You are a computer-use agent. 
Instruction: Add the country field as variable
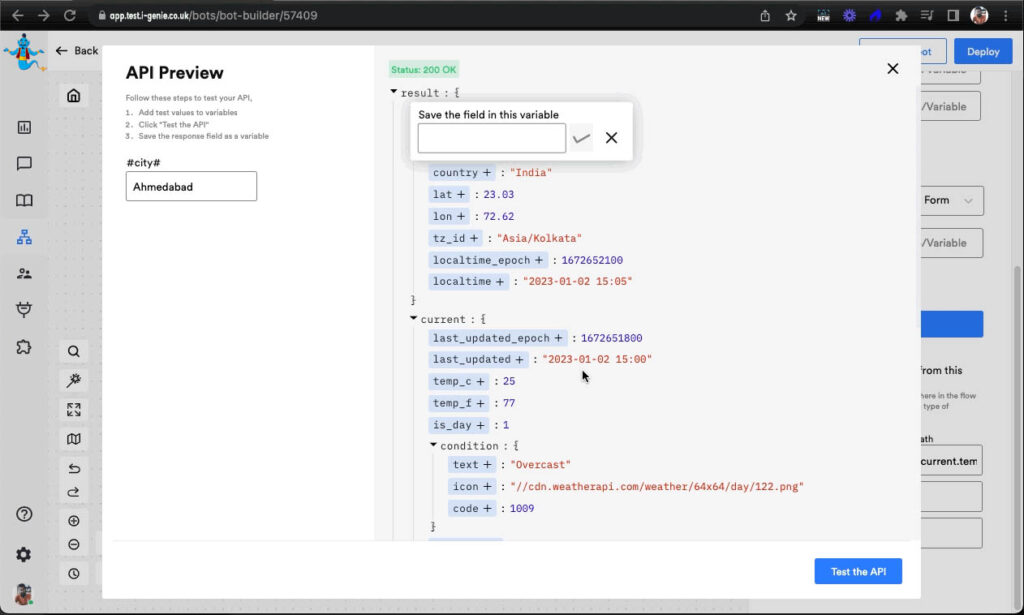point(487,173)
